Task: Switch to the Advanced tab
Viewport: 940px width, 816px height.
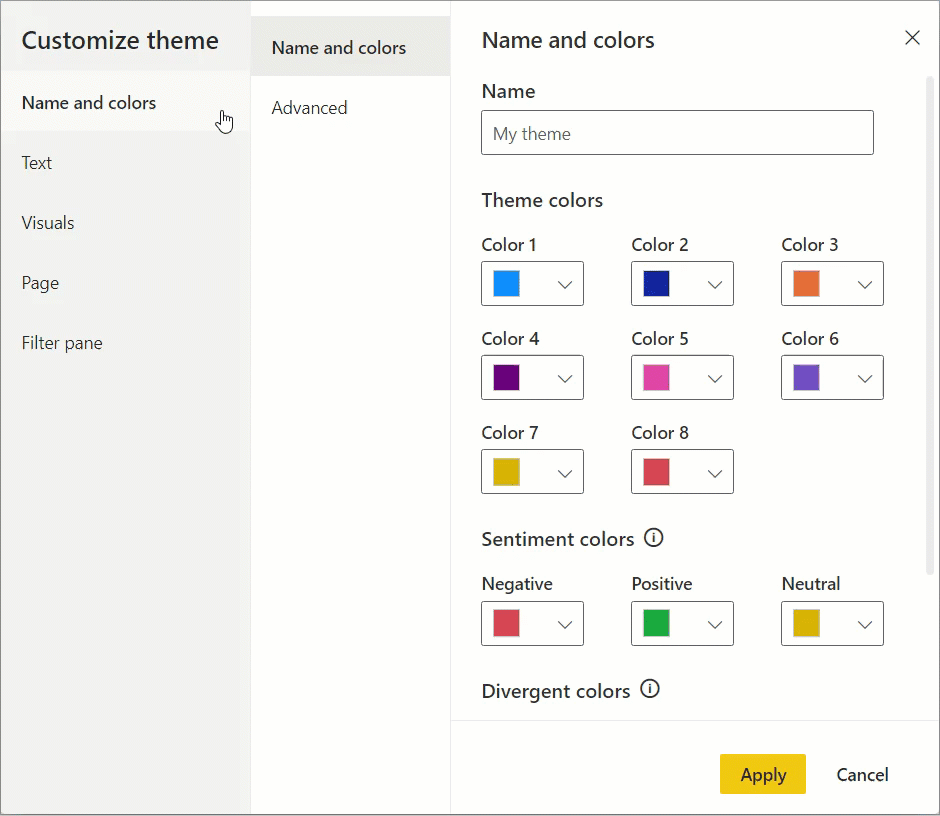Action: point(310,108)
